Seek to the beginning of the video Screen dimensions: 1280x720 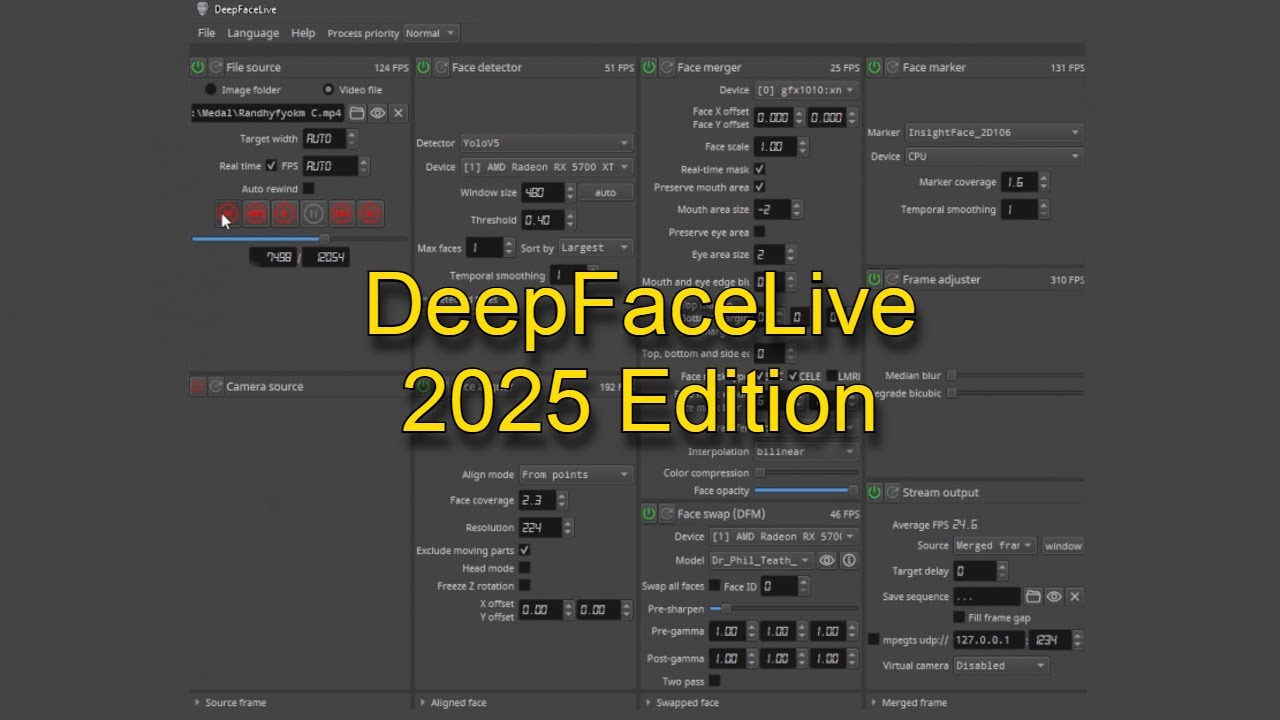pos(228,213)
